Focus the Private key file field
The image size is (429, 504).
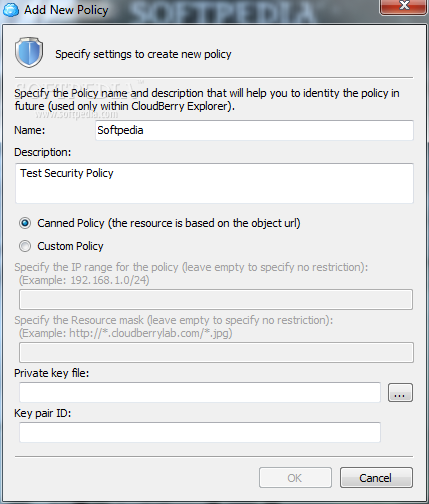pos(200,392)
